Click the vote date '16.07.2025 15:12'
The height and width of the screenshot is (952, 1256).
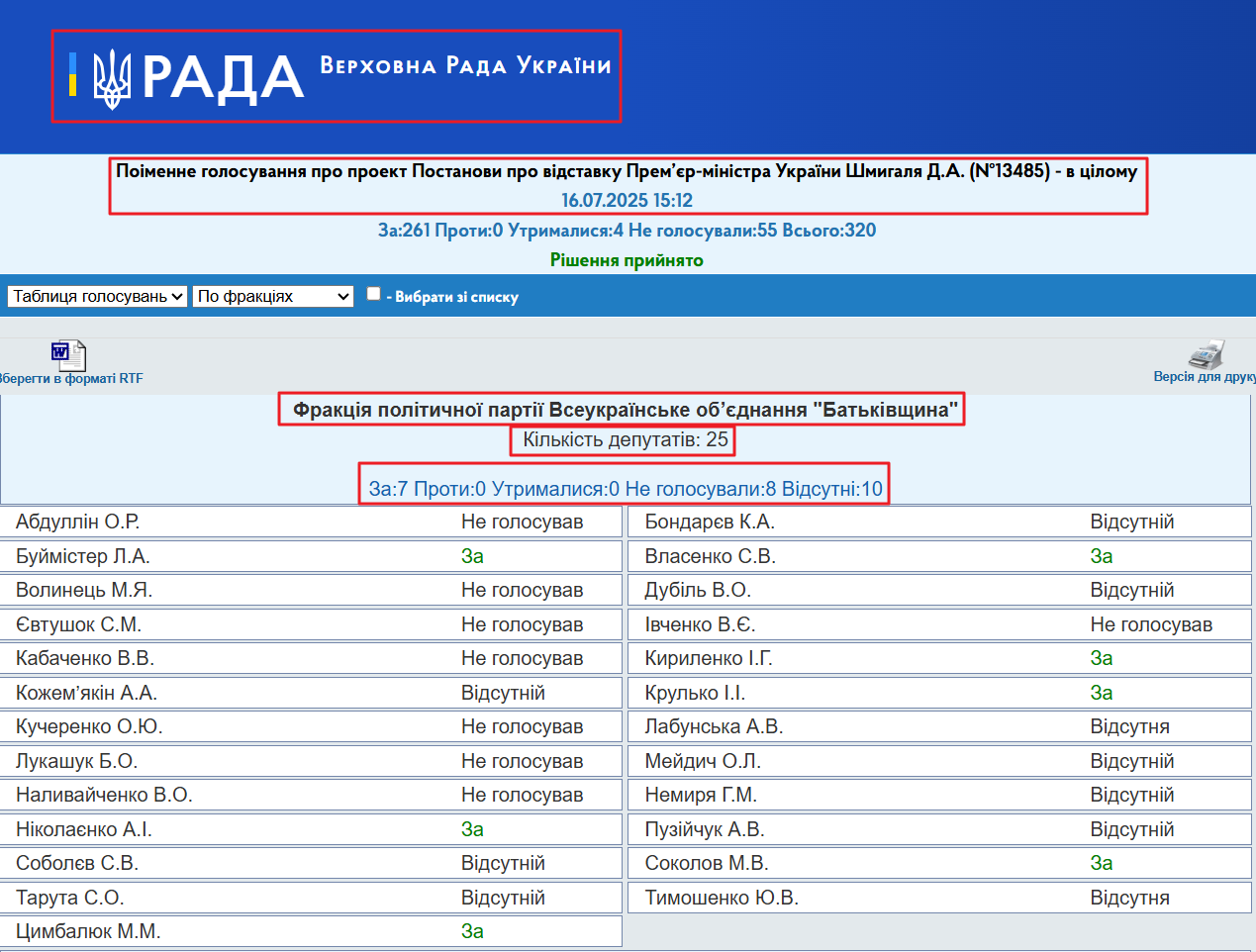point(627,200)
